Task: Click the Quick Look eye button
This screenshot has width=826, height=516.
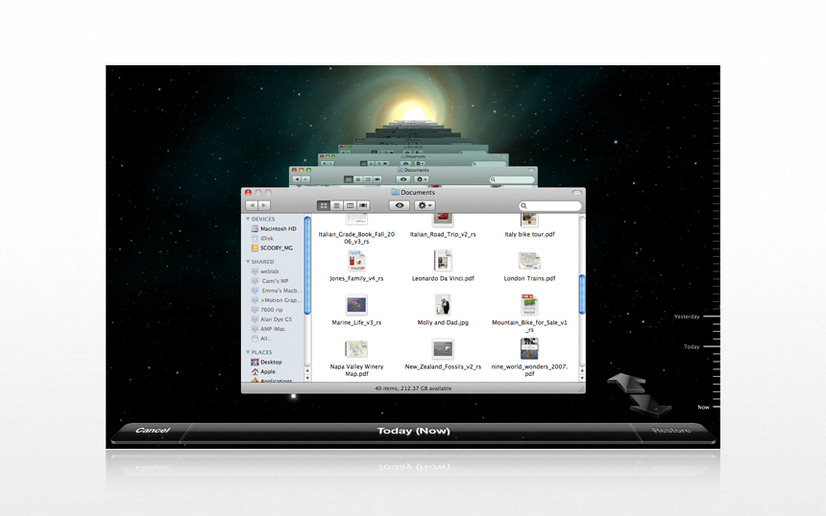Action: tap(399, 205)
